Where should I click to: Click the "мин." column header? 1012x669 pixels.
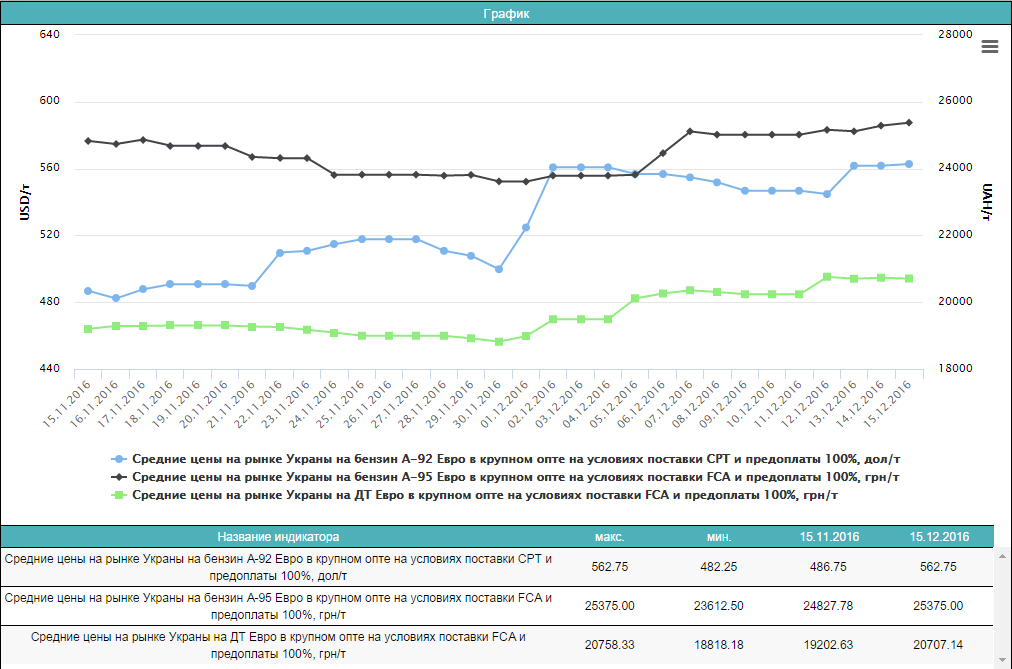click(x=718, y=536)
